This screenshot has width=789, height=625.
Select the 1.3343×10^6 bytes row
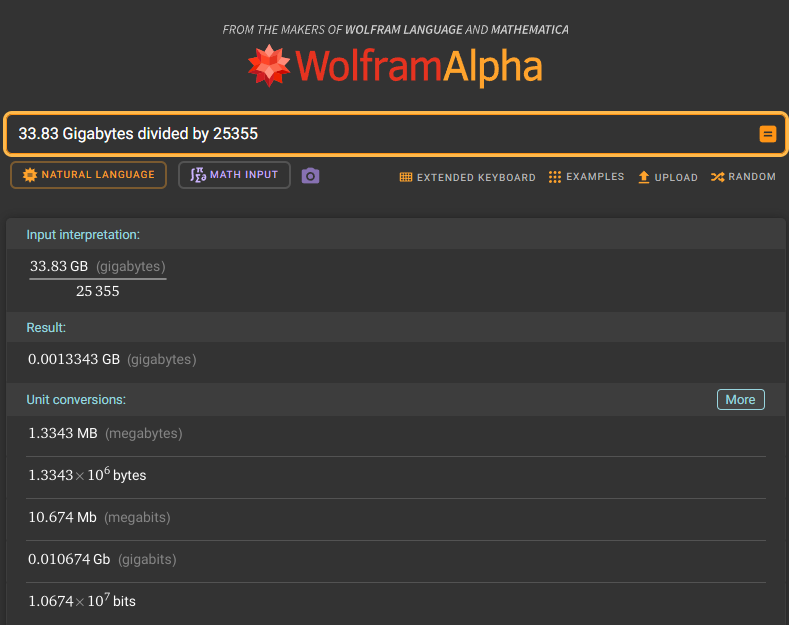(x=87, y=475)
